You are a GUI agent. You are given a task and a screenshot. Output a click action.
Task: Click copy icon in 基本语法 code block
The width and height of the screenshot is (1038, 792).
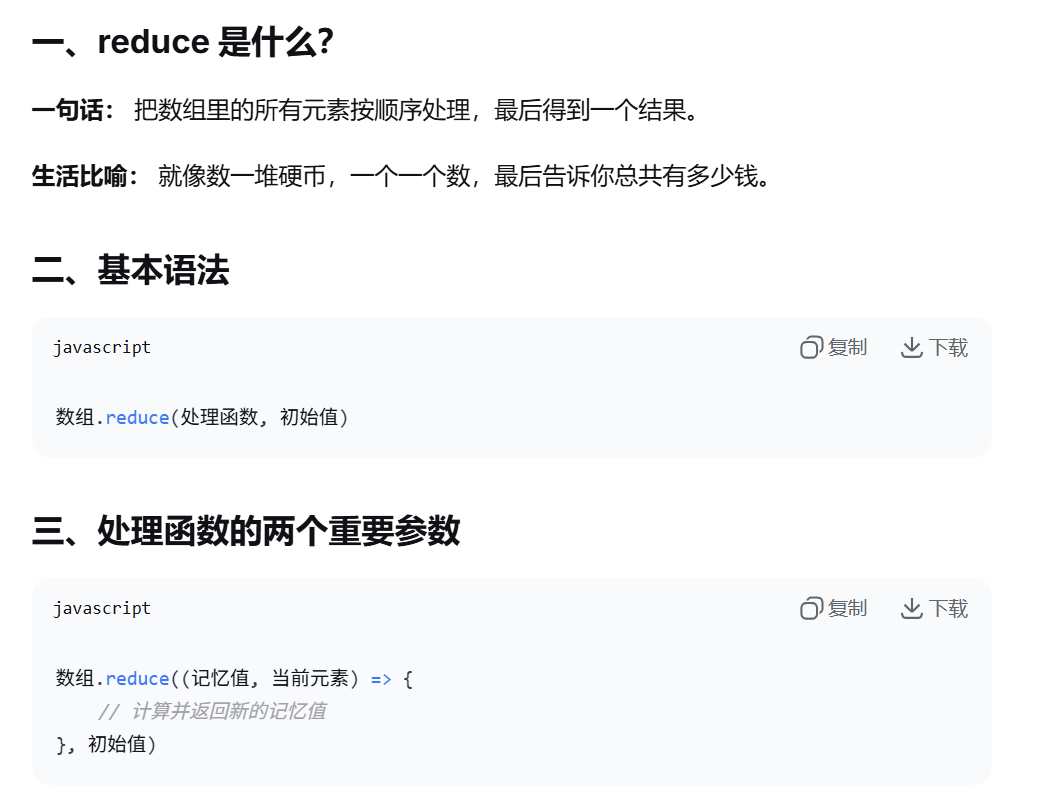point(812,348)
